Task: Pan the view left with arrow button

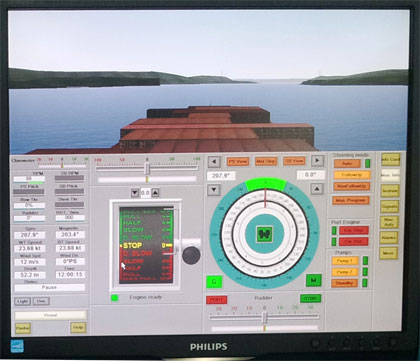Action: coord(214,162)
